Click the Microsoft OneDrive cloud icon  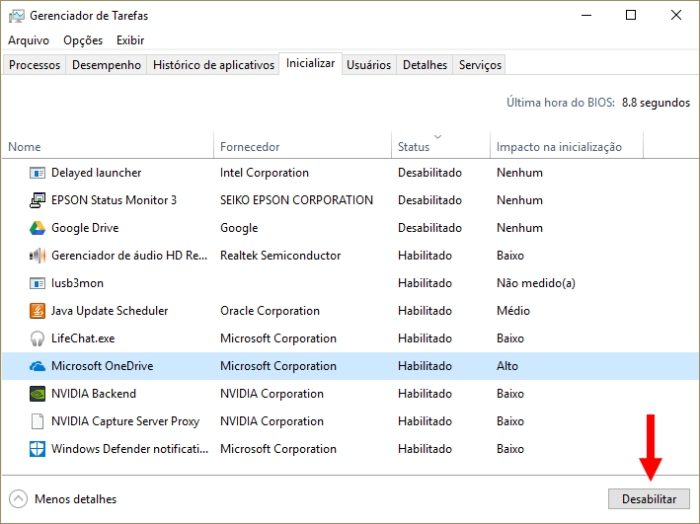point(37,366)
